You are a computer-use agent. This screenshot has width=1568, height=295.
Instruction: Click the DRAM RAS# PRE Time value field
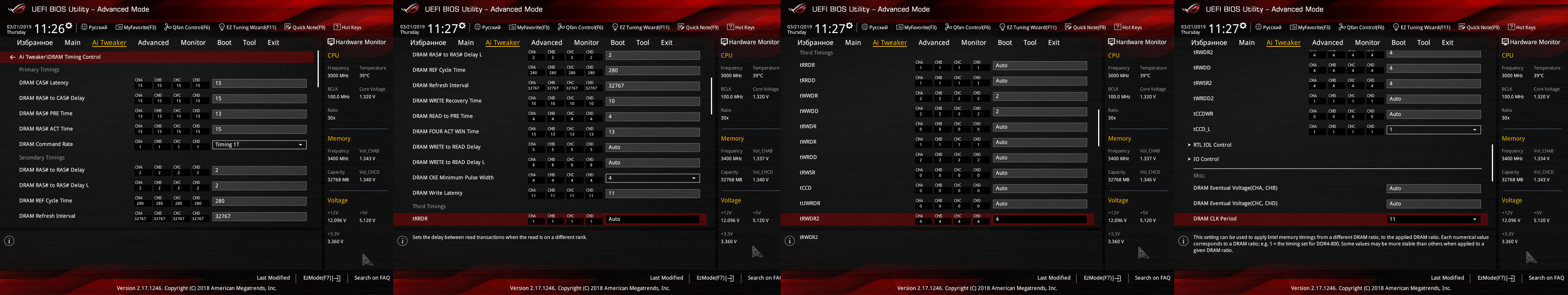[x=259, y=114]
